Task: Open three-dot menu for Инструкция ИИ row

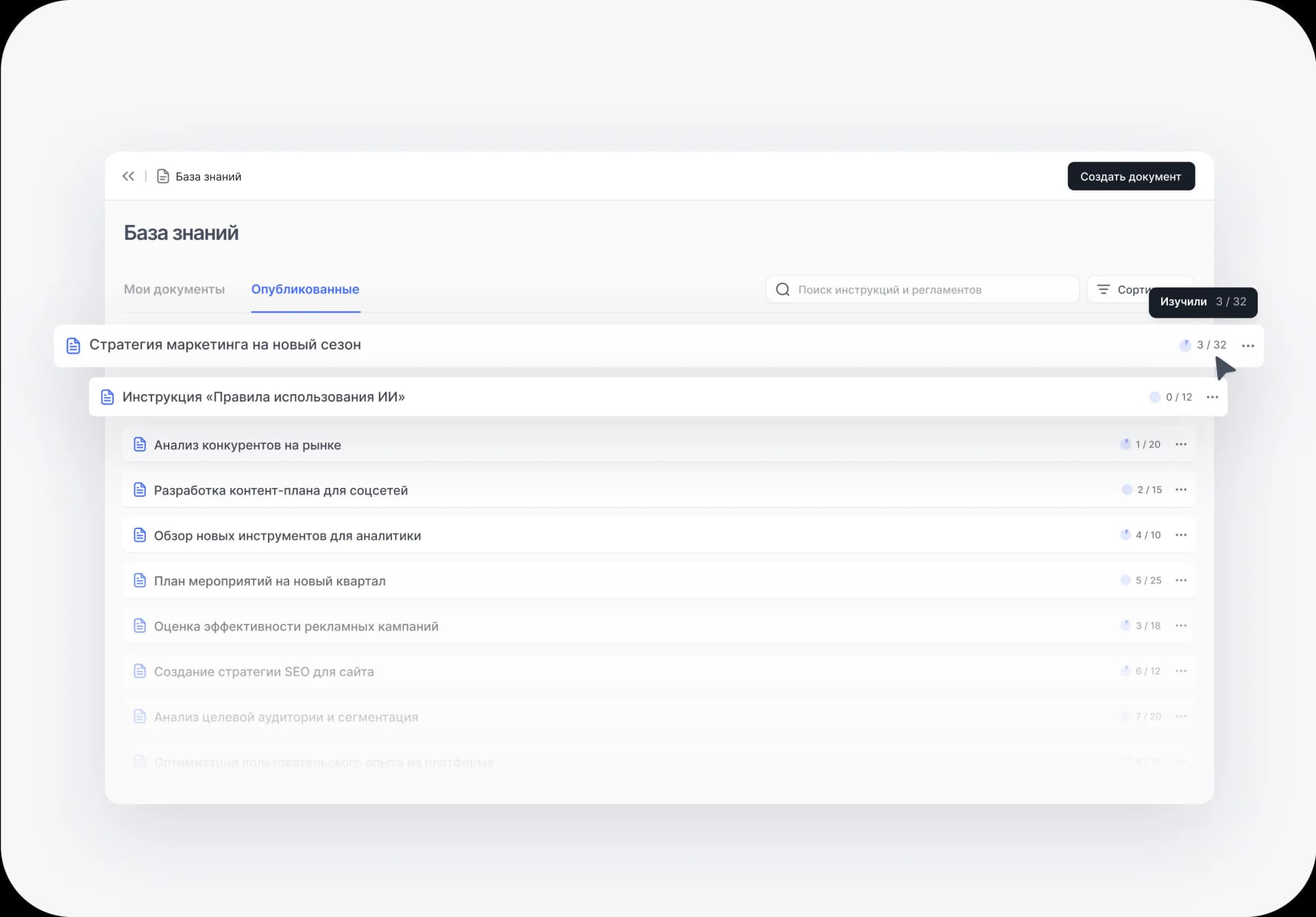Action: click(1212, 398)
